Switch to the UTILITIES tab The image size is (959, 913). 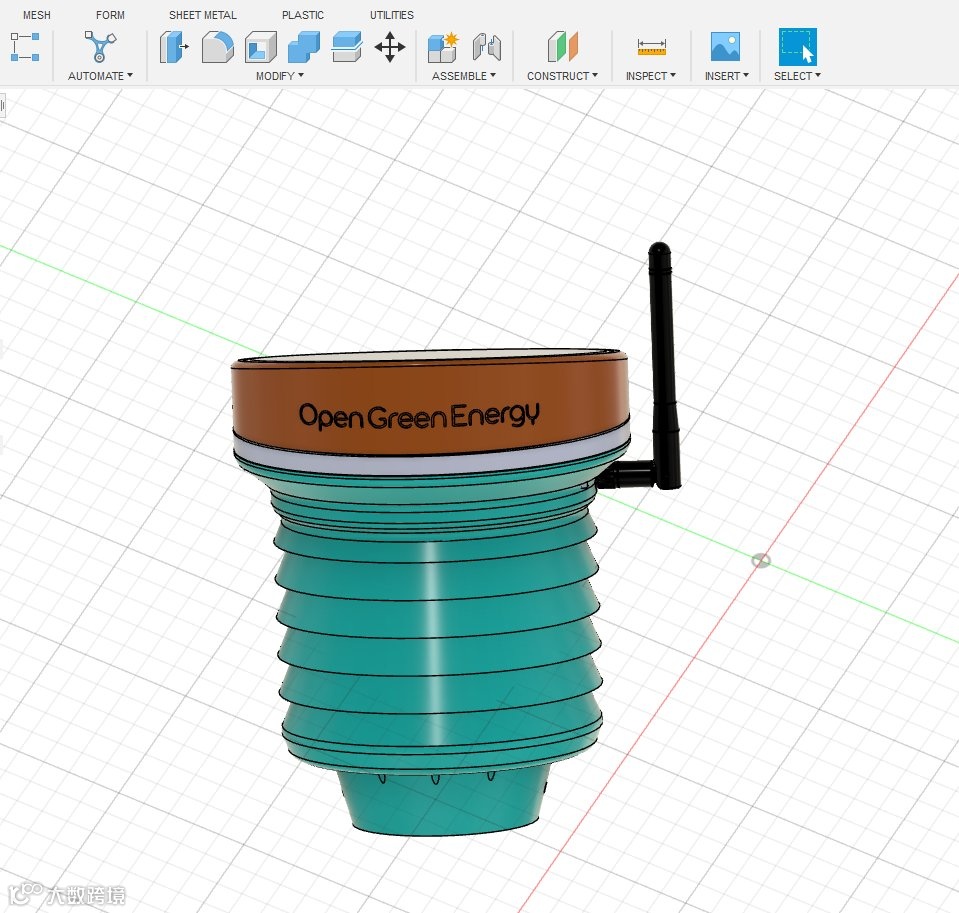(391, 15)
